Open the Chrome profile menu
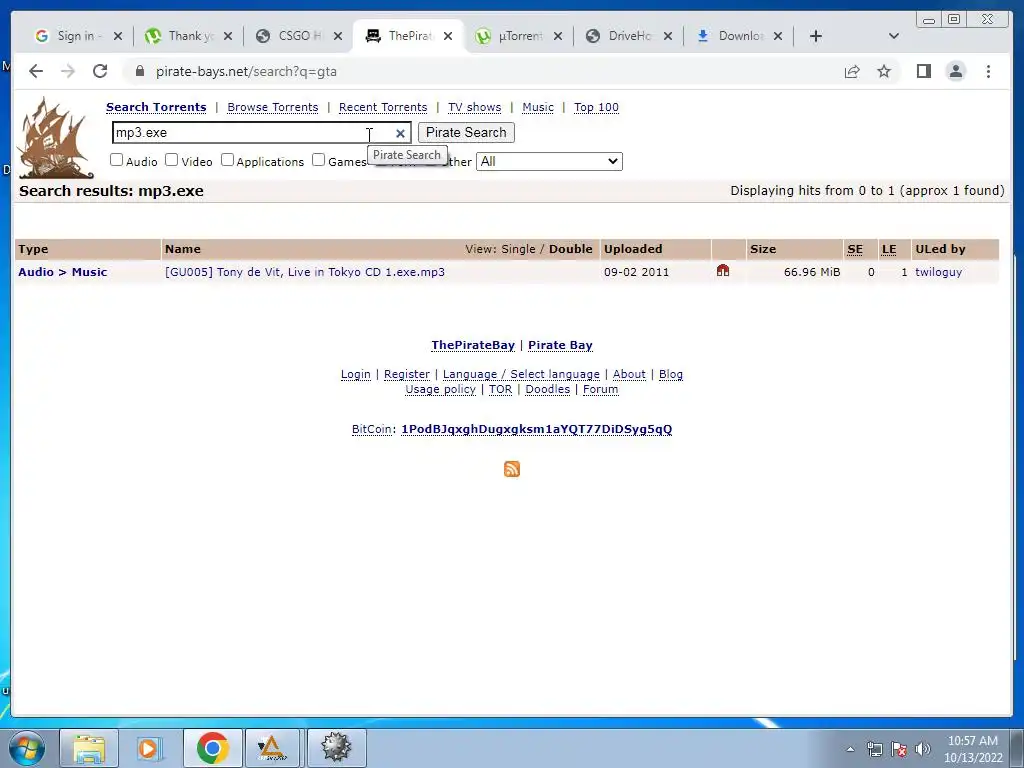 point(955,71)
